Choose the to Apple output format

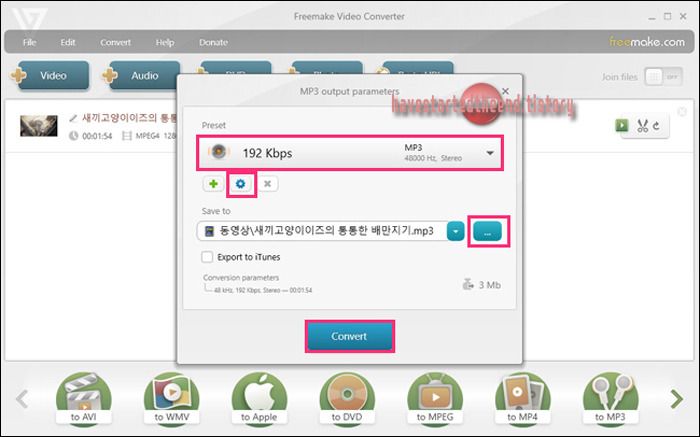pos(259,398)
